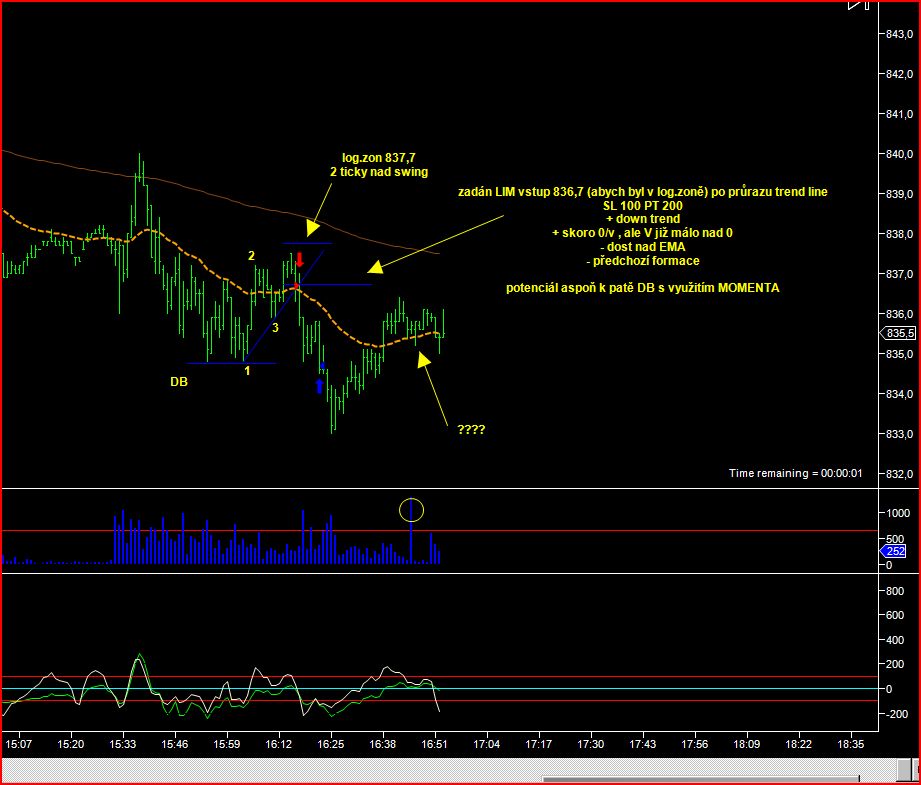Click the 'log.zon 837,7' annotation text
The height and width of the screenshot is (785, 921).
point(379,157)
